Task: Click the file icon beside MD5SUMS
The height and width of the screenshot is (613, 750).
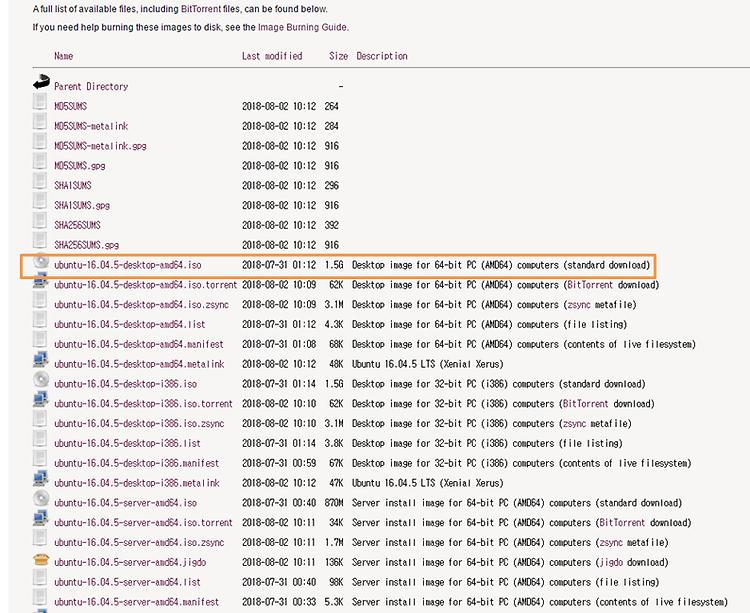Action: (x=40, y=101)
